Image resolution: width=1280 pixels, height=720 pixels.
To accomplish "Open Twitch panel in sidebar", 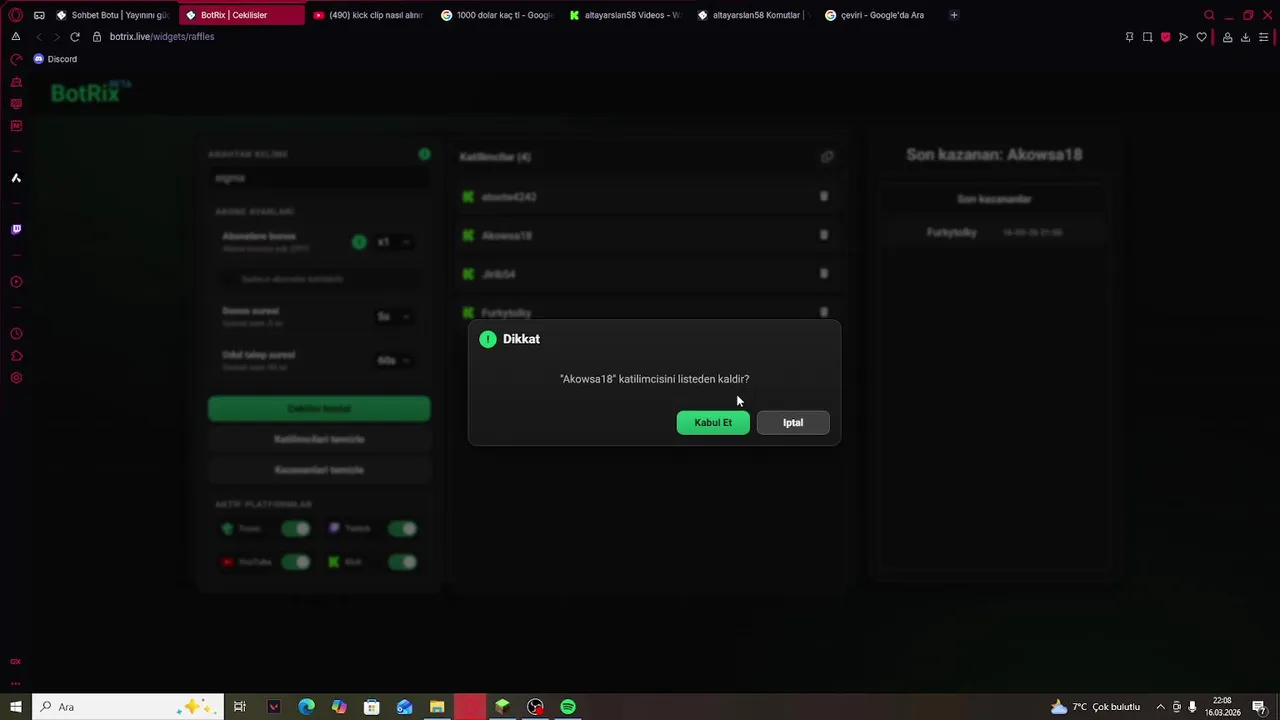I will tap(15, 229).
